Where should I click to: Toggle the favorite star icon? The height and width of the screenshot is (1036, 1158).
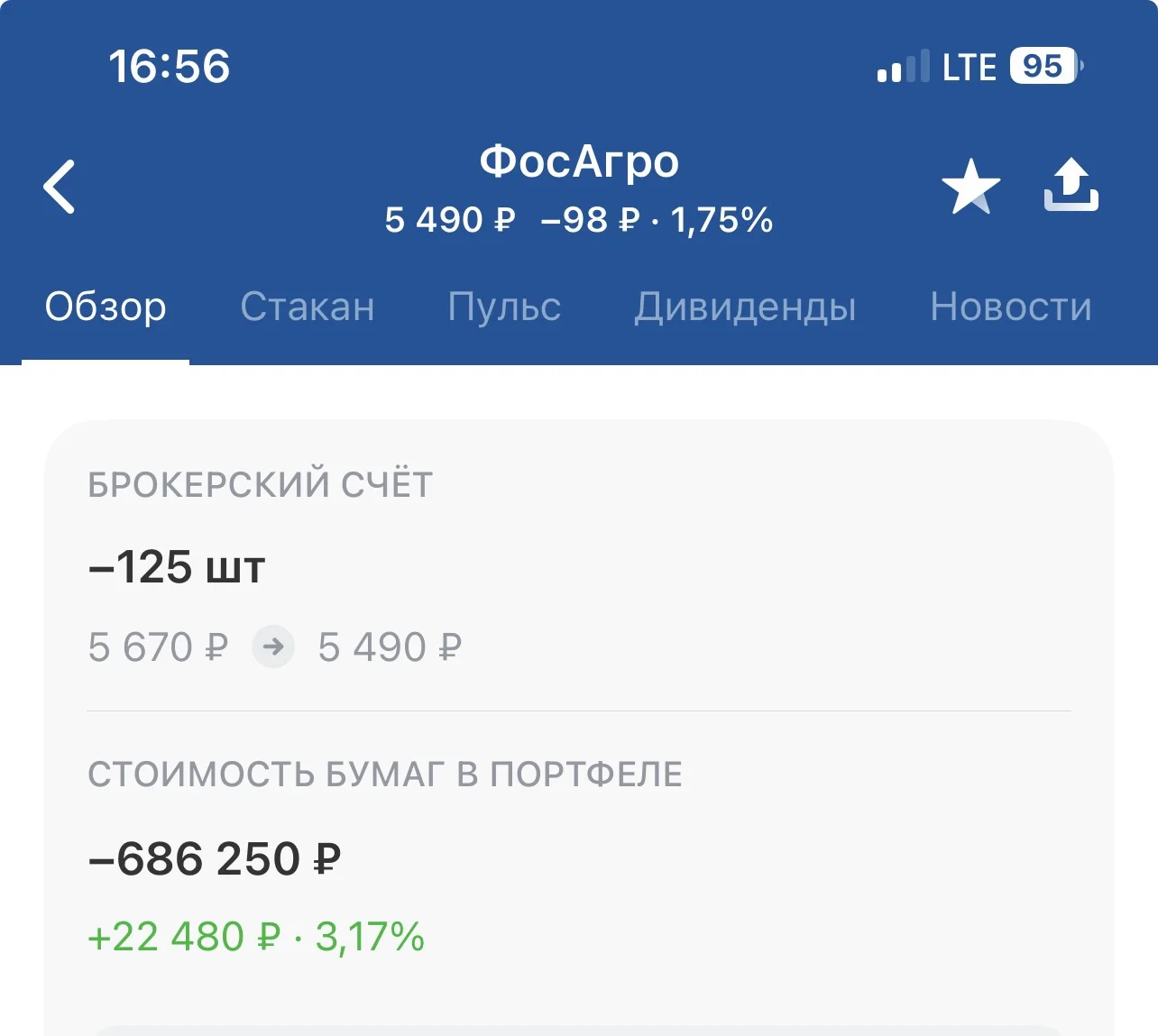pyautogui.click(x=971, y=187)
